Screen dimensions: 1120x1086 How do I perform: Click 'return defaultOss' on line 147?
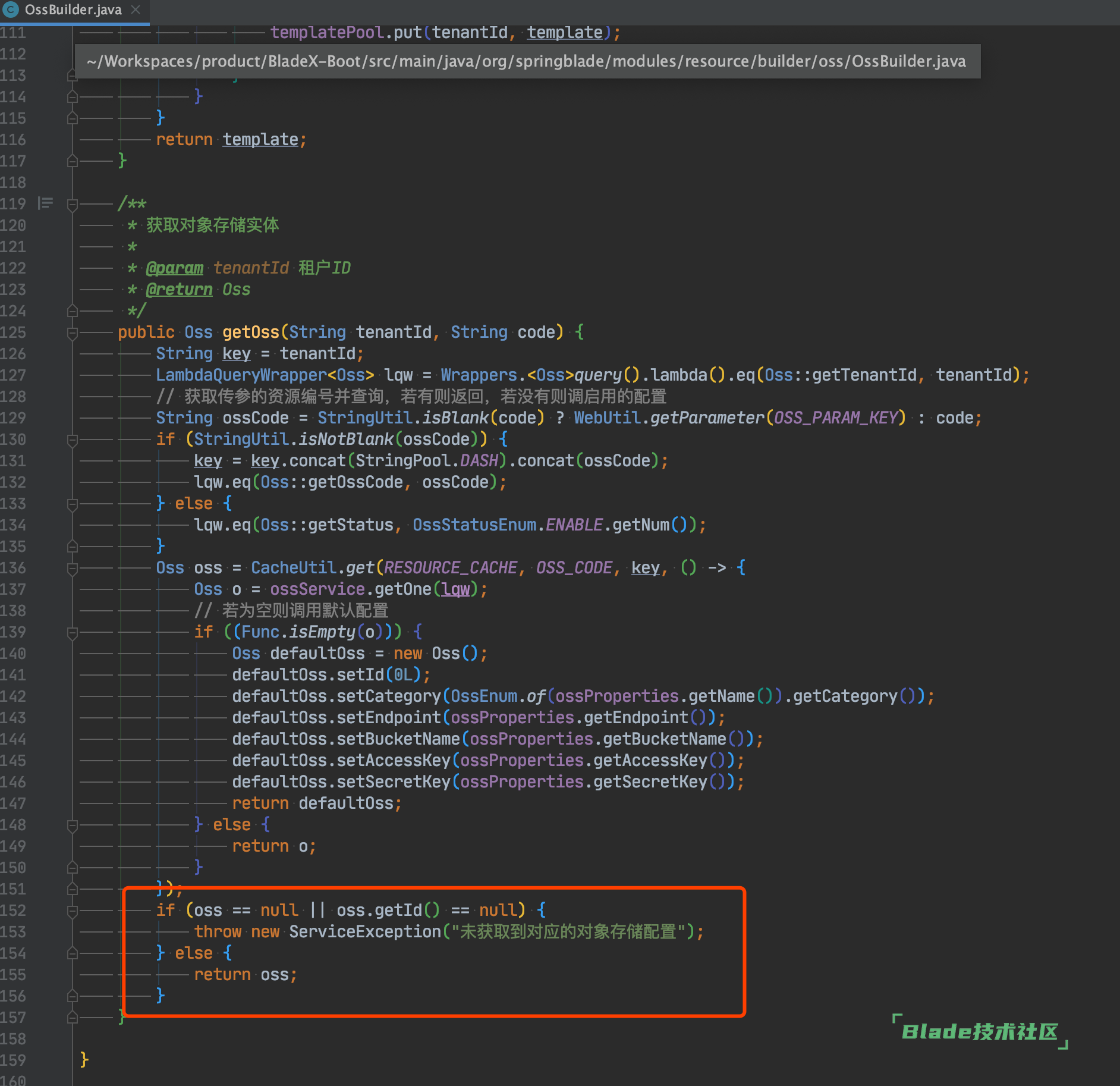tap(313, 803)
